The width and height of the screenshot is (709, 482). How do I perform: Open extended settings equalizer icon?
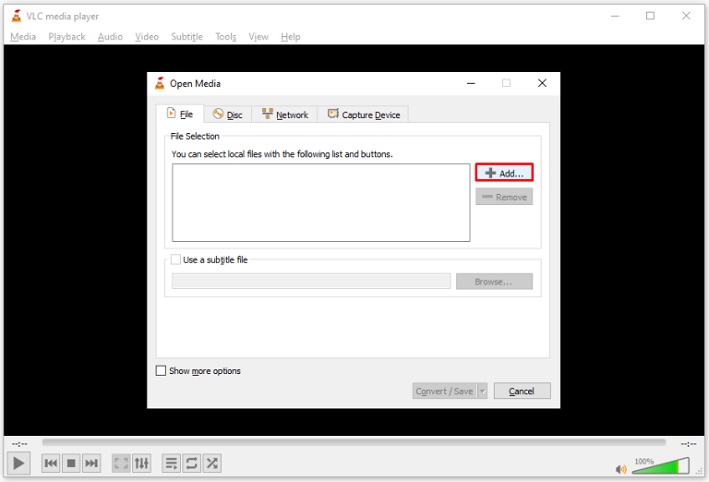pos(142,463)
